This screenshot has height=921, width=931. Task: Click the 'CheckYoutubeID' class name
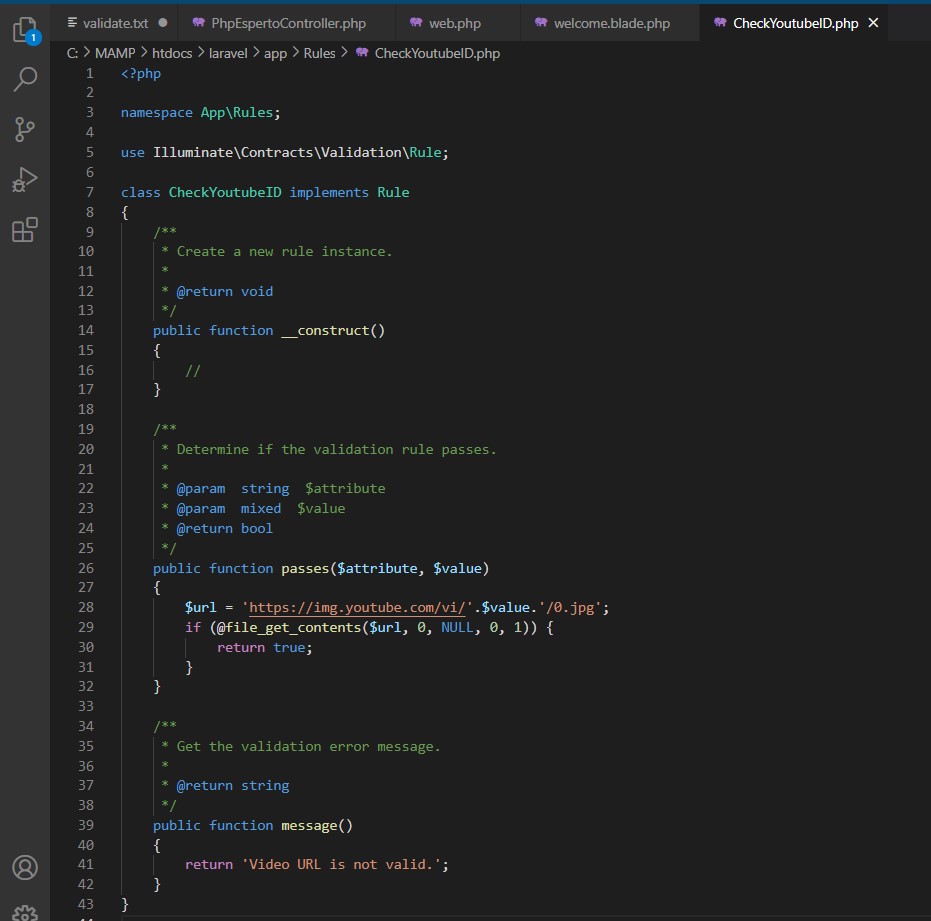click(x=225, y=192)
